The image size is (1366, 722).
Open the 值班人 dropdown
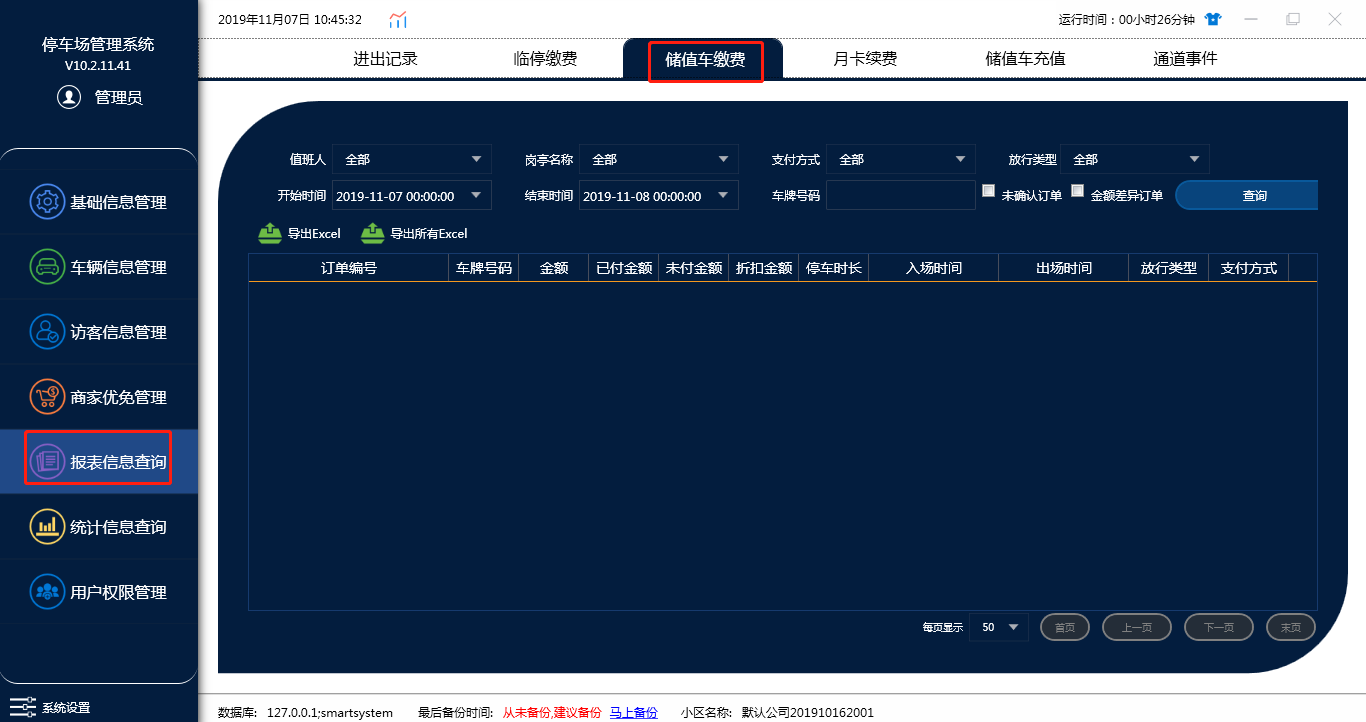point(412,159)
